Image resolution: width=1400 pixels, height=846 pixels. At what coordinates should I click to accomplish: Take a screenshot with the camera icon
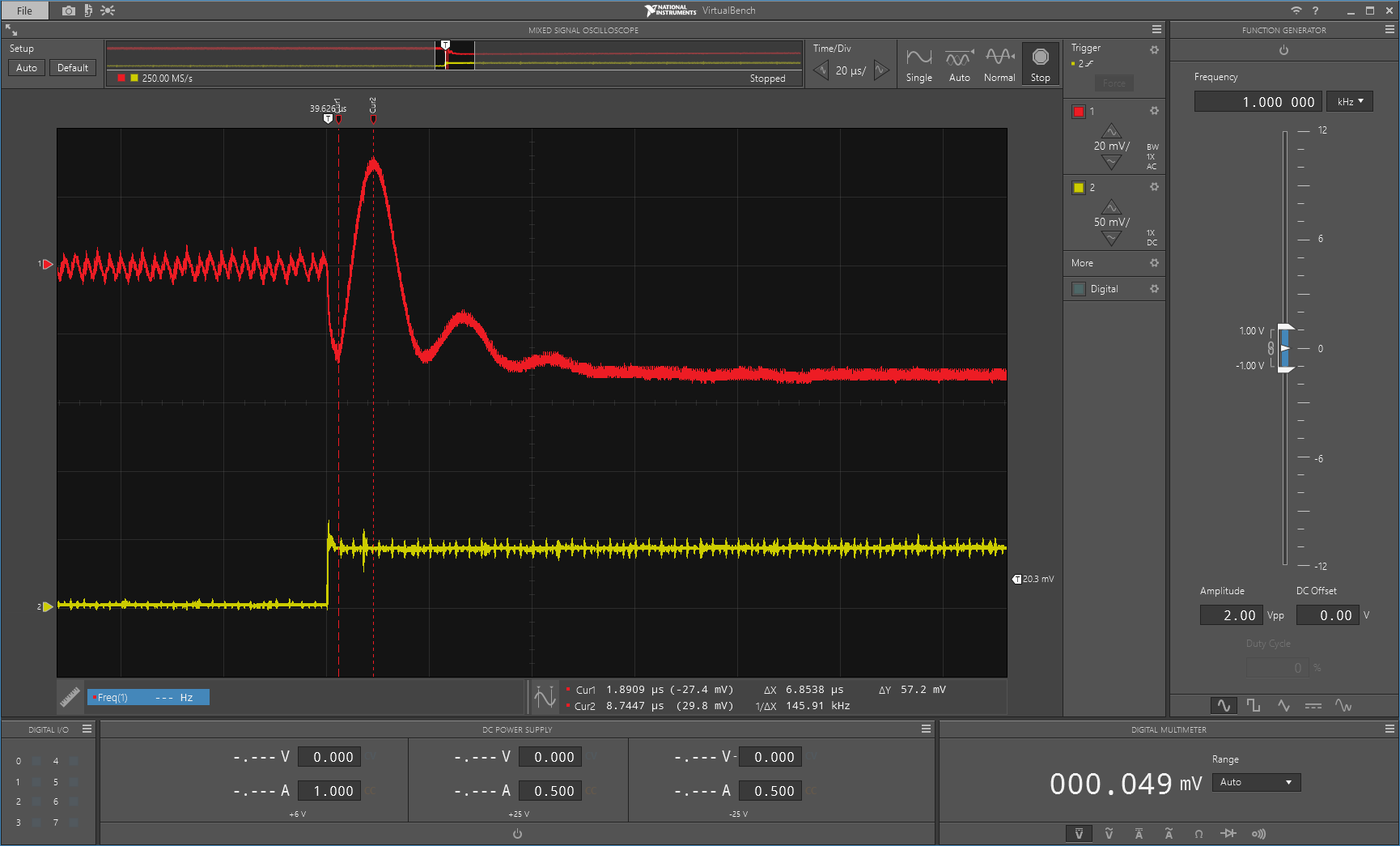[69, 11]
